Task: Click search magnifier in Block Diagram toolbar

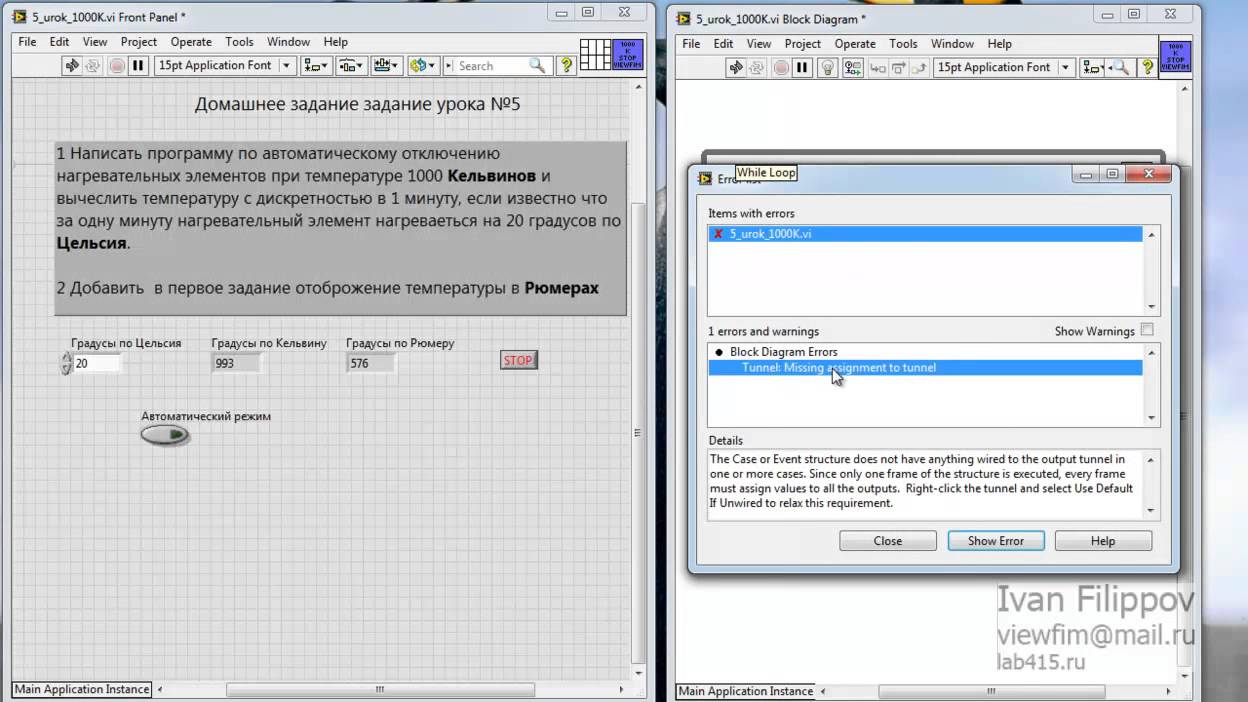Action: click(1122, 68)
